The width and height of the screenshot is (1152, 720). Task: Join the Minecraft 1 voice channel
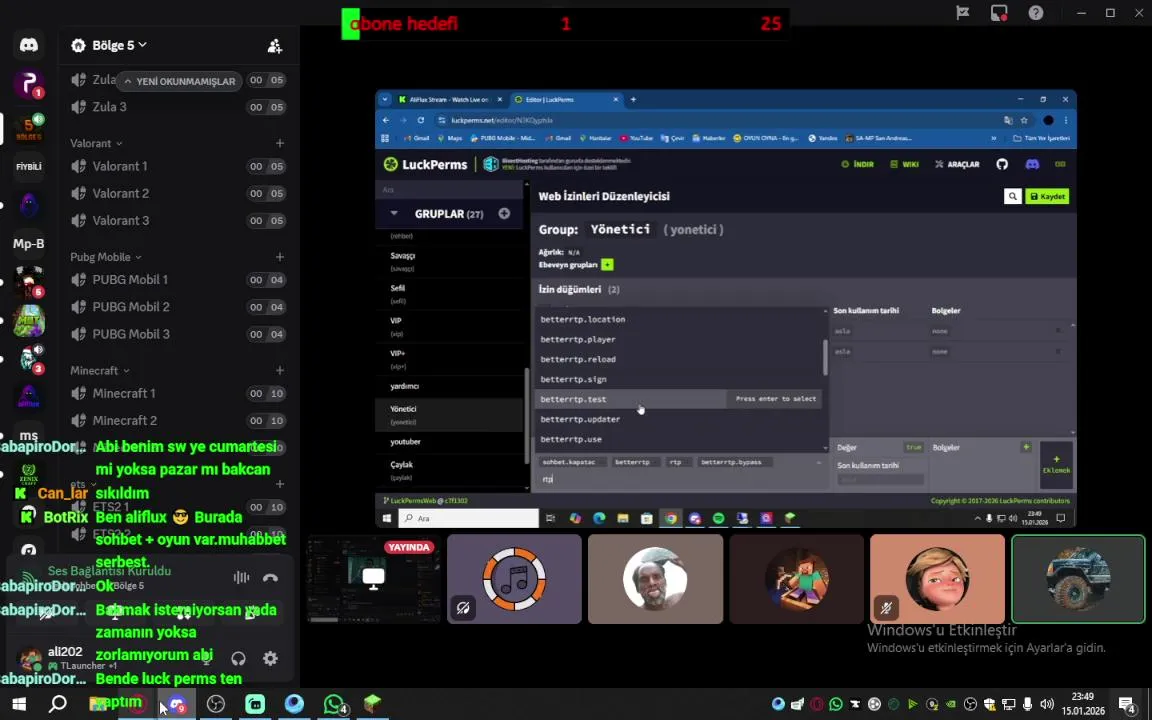178,393
